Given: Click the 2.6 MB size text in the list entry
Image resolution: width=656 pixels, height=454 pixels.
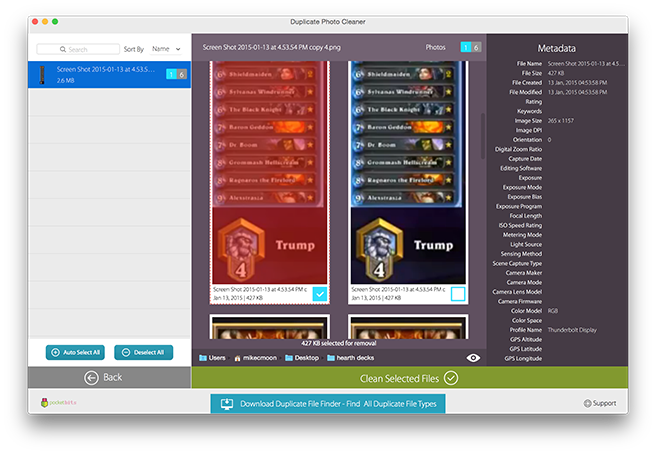Looking at the screenshot, I should pyautogui.click(x=66, y=80).
